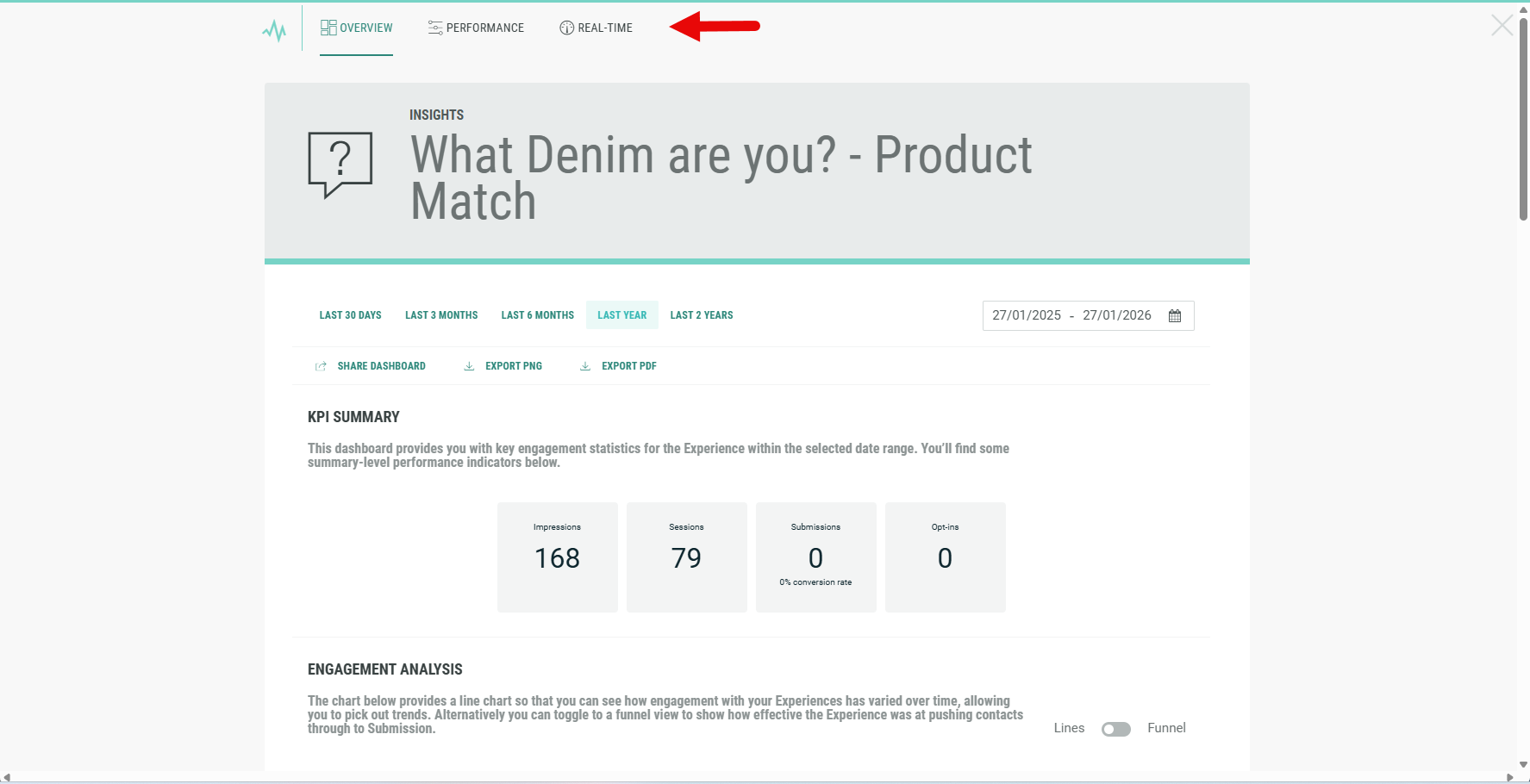Viewport: 1530px width, 784px height.
Task: Click the Export PNG download icon
Action: (469, 366)
